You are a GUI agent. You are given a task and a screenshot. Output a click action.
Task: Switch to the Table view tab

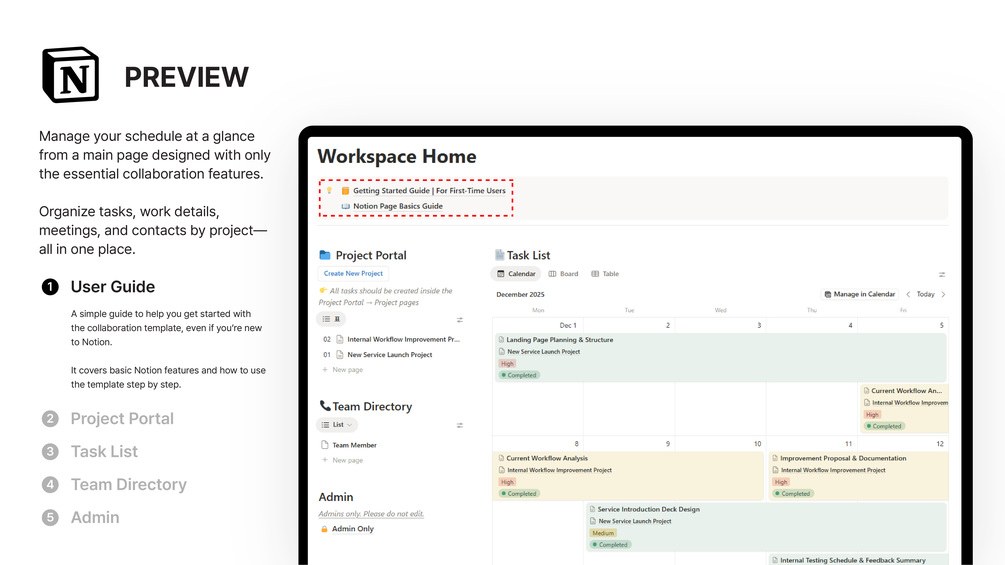coord(605,274)
